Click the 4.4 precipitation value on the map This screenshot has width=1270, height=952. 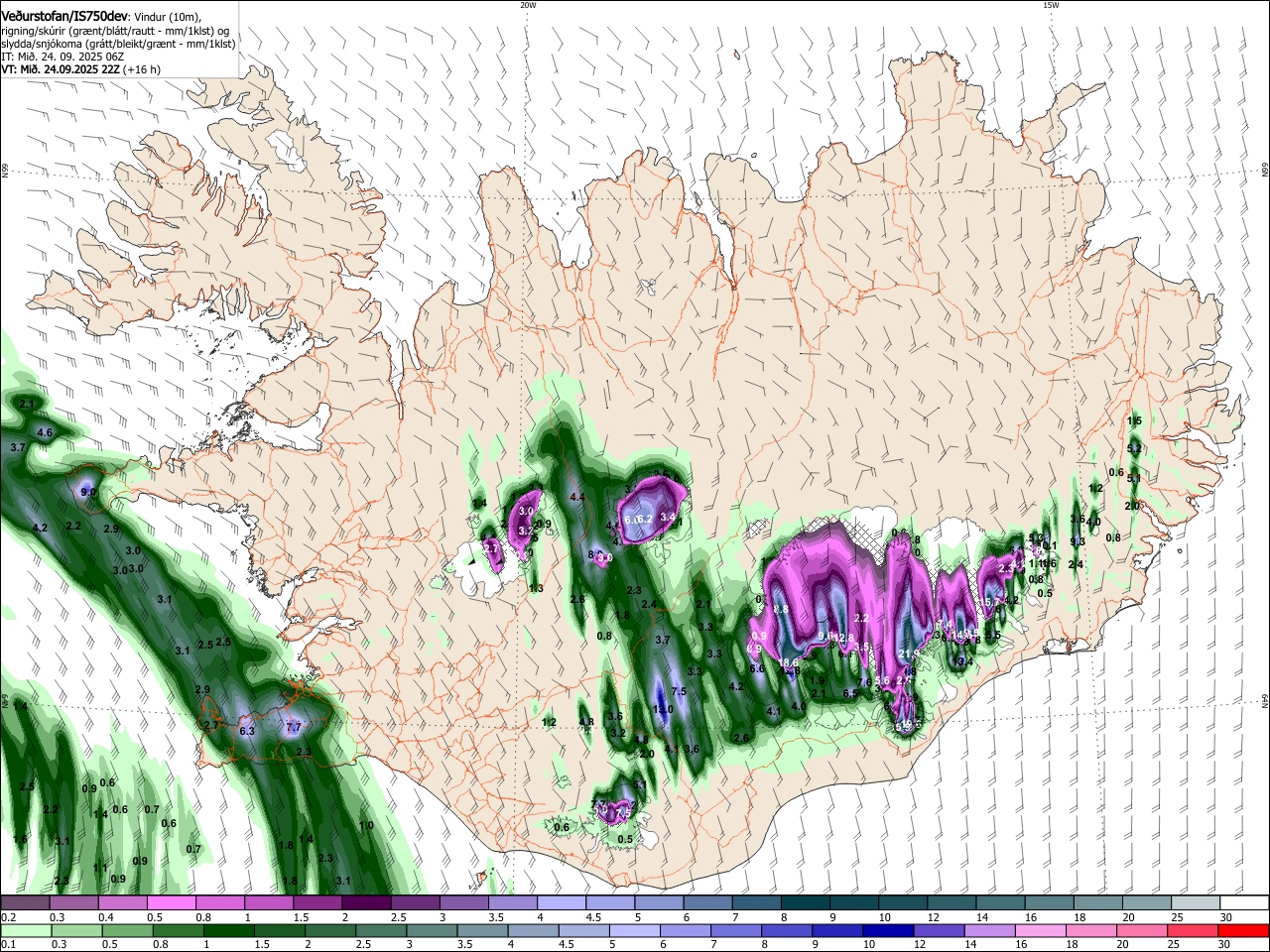click(x=576, y=497)
